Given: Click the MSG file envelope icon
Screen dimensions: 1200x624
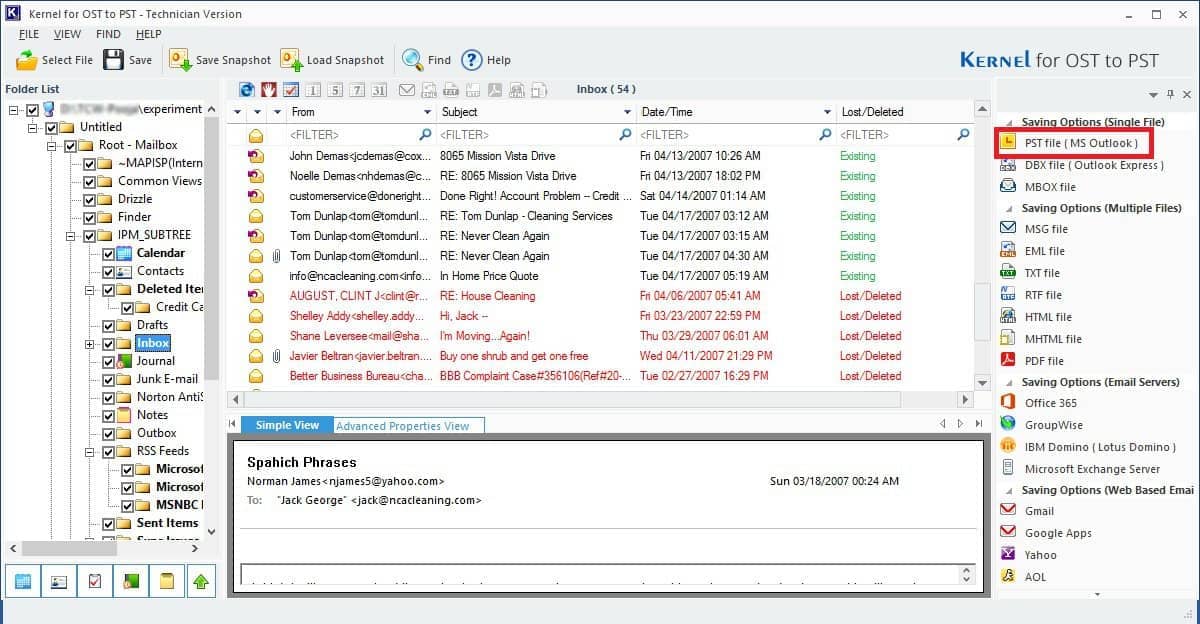Looking at the screenshot, I should (1008, 229).
